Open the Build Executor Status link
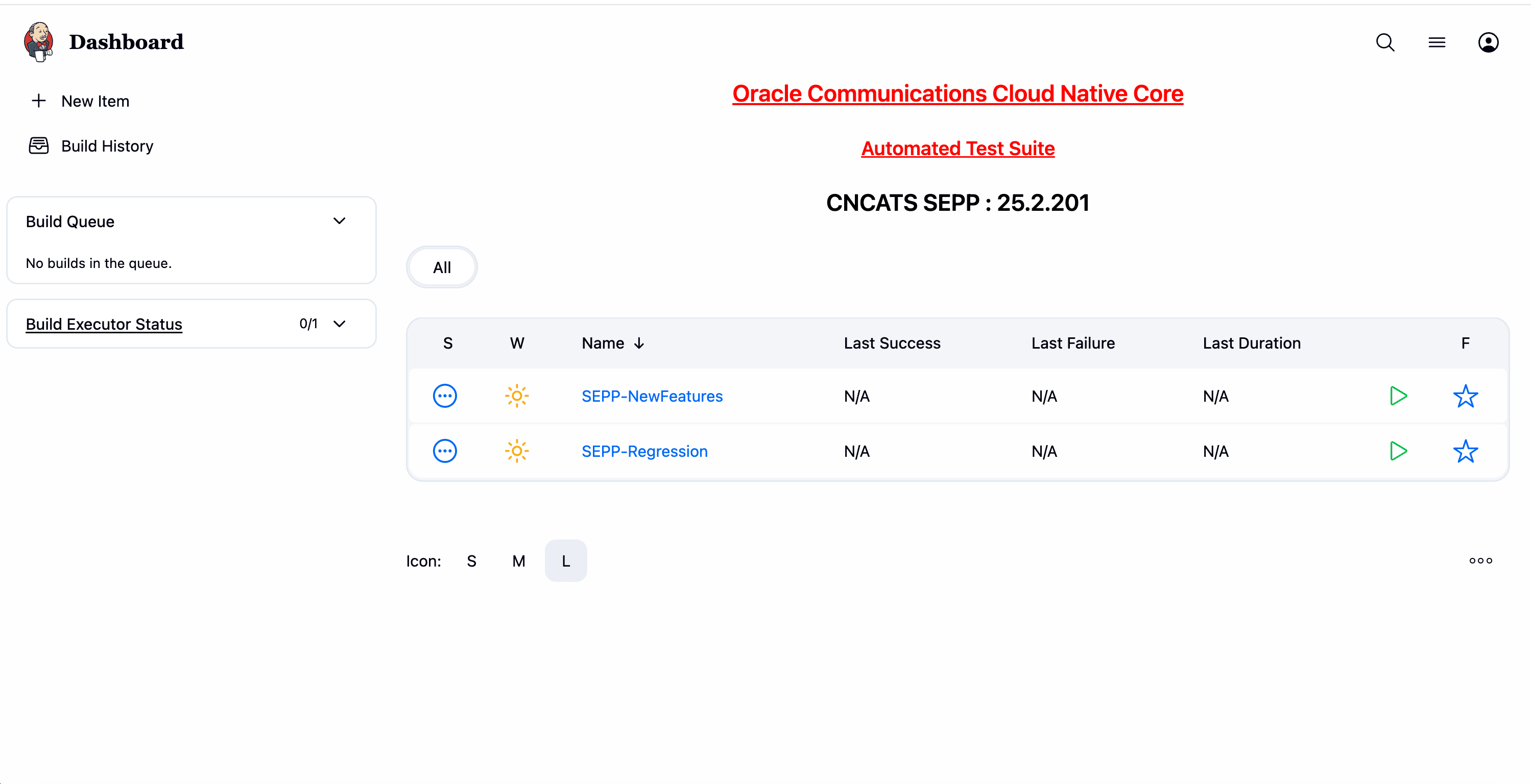Screen dimensions: 1531x784 tap(104, 324)
